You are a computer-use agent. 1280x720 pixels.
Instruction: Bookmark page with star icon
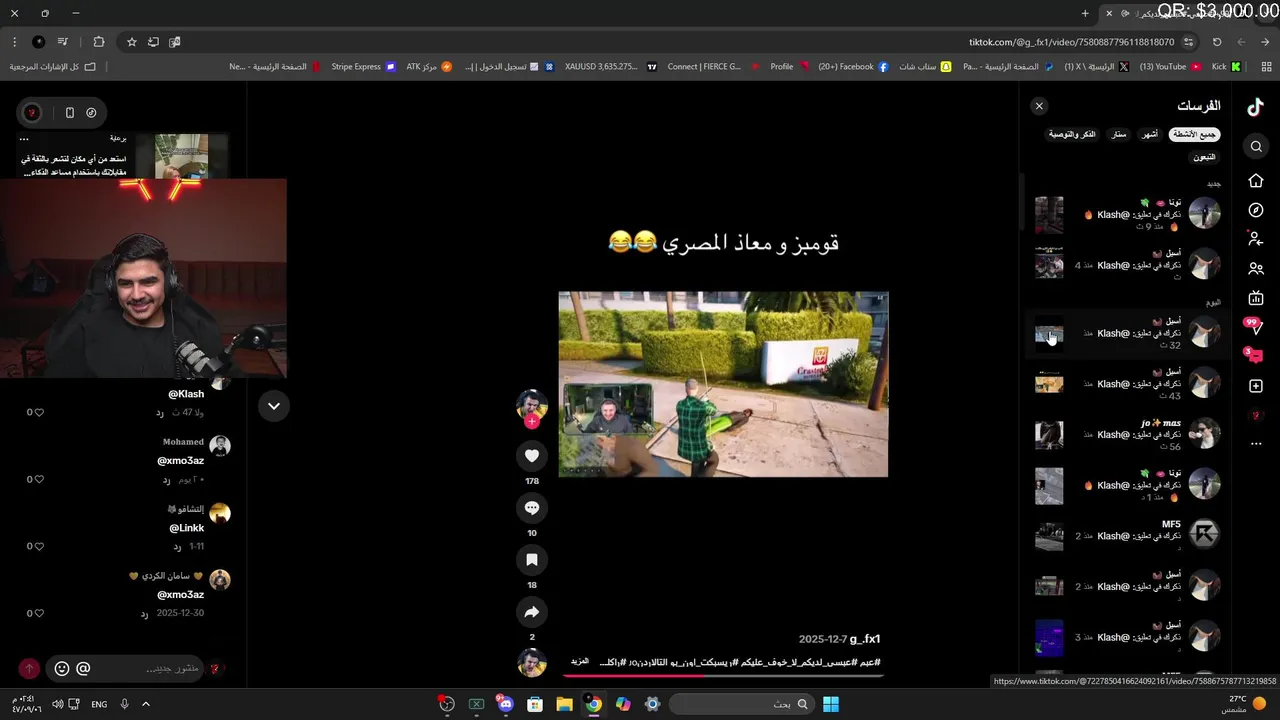tap(131, 42)
